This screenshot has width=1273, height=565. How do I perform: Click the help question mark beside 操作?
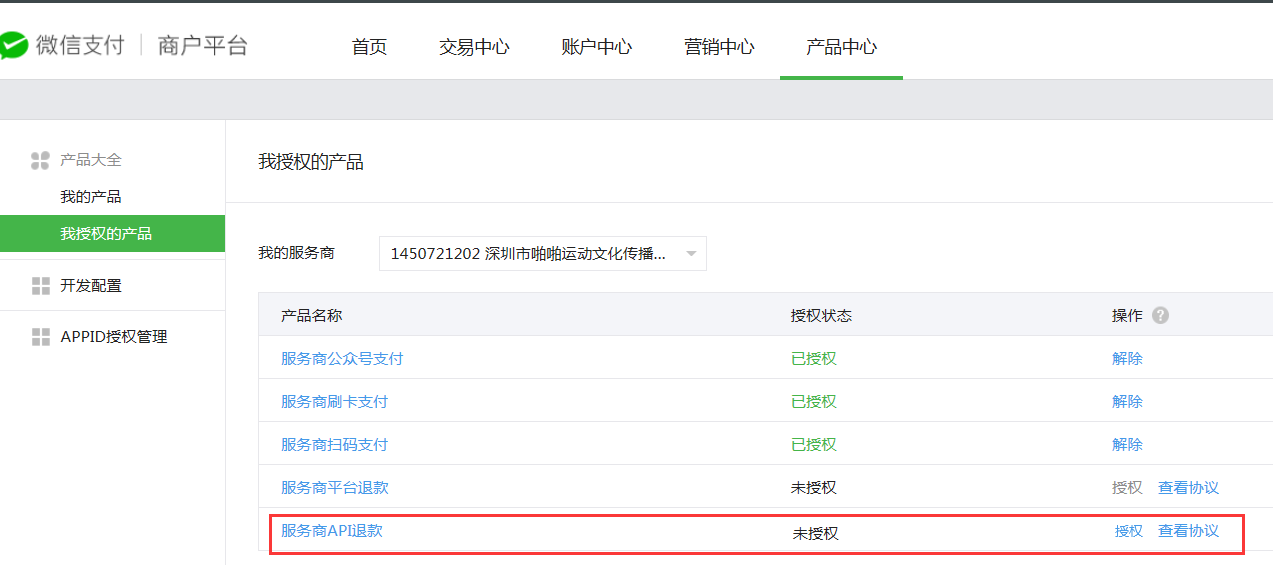(x=1160, y=315)
